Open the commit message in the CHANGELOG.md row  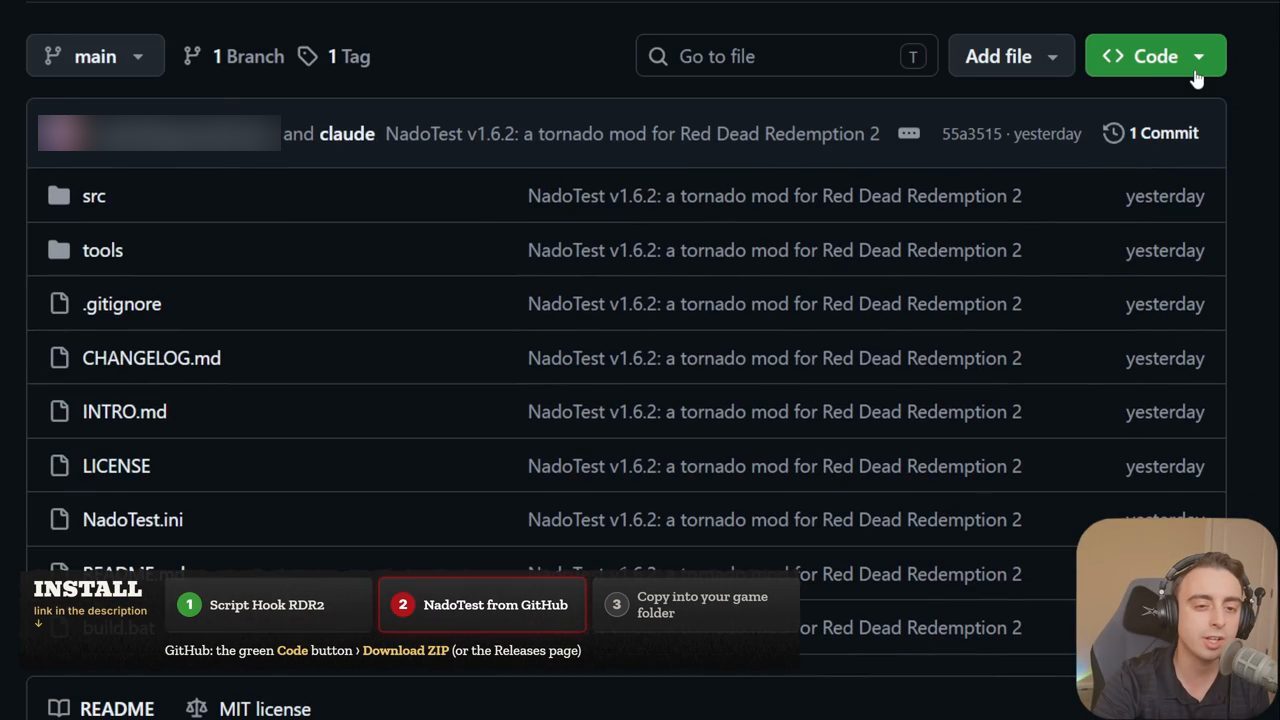coord(775,358)
